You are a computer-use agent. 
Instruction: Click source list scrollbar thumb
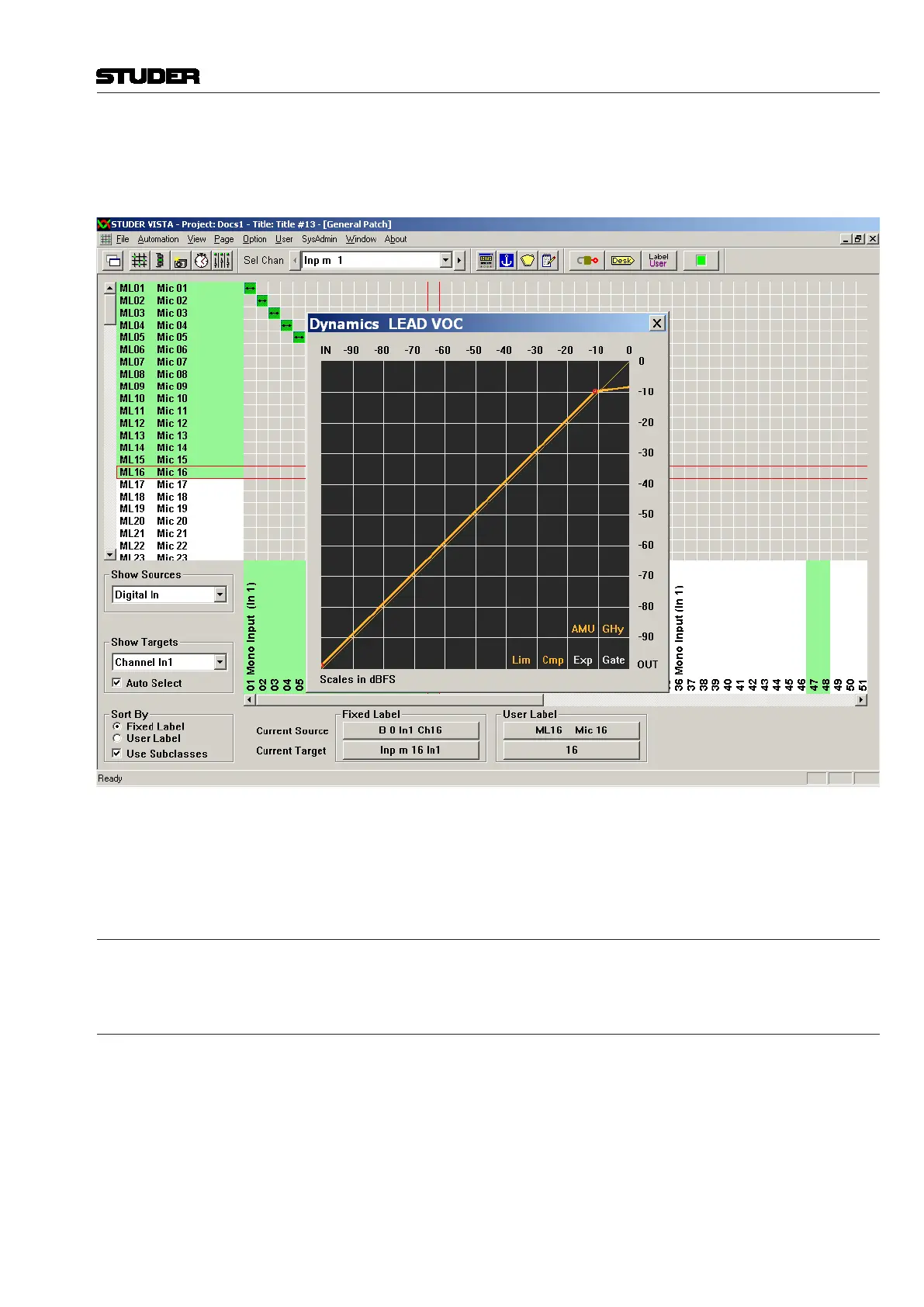(110, 309)
